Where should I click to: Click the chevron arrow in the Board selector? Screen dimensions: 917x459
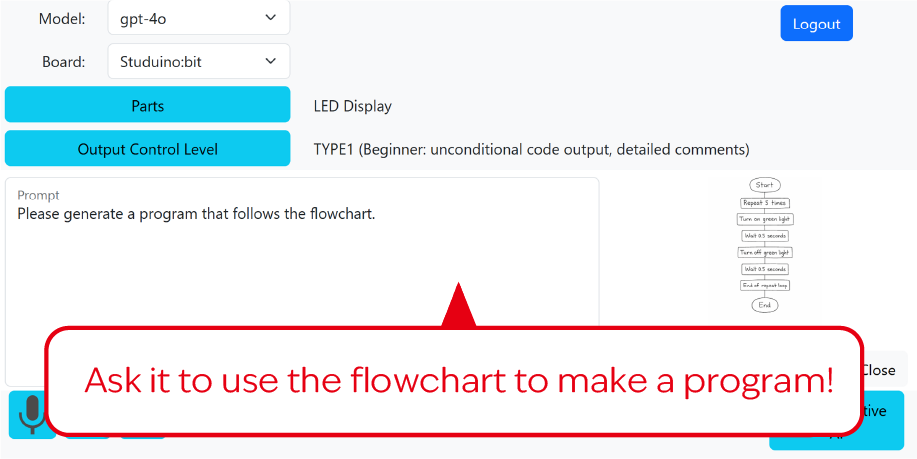click(270, 61)
